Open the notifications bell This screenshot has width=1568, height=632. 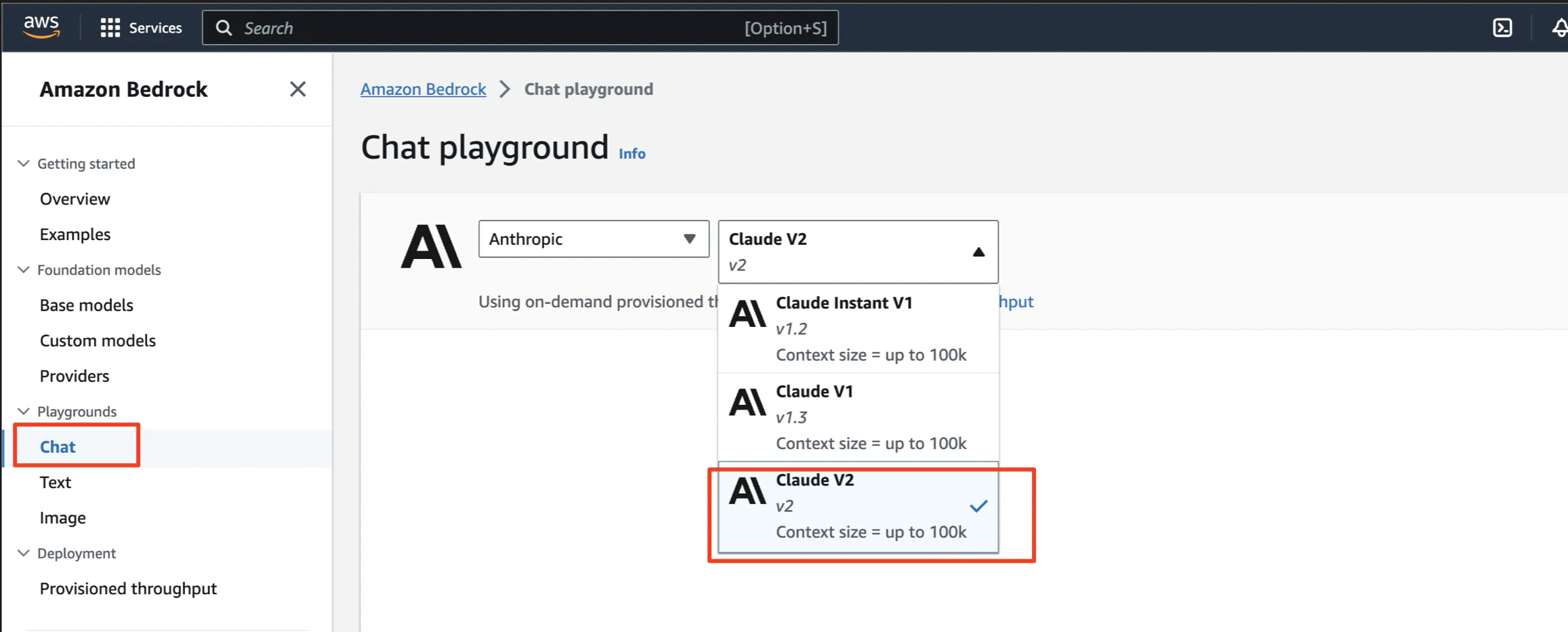1560,28
